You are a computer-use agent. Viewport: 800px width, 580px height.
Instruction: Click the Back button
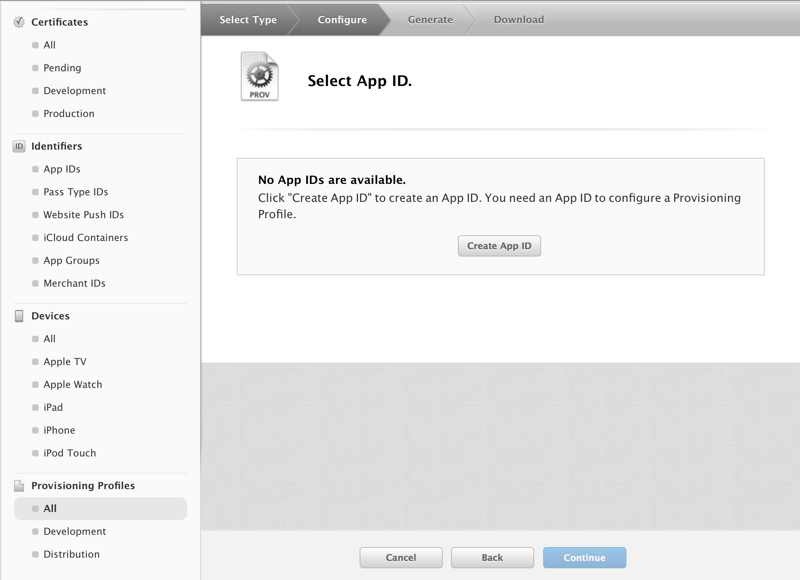pyautogui.click(x=492, y=558)
